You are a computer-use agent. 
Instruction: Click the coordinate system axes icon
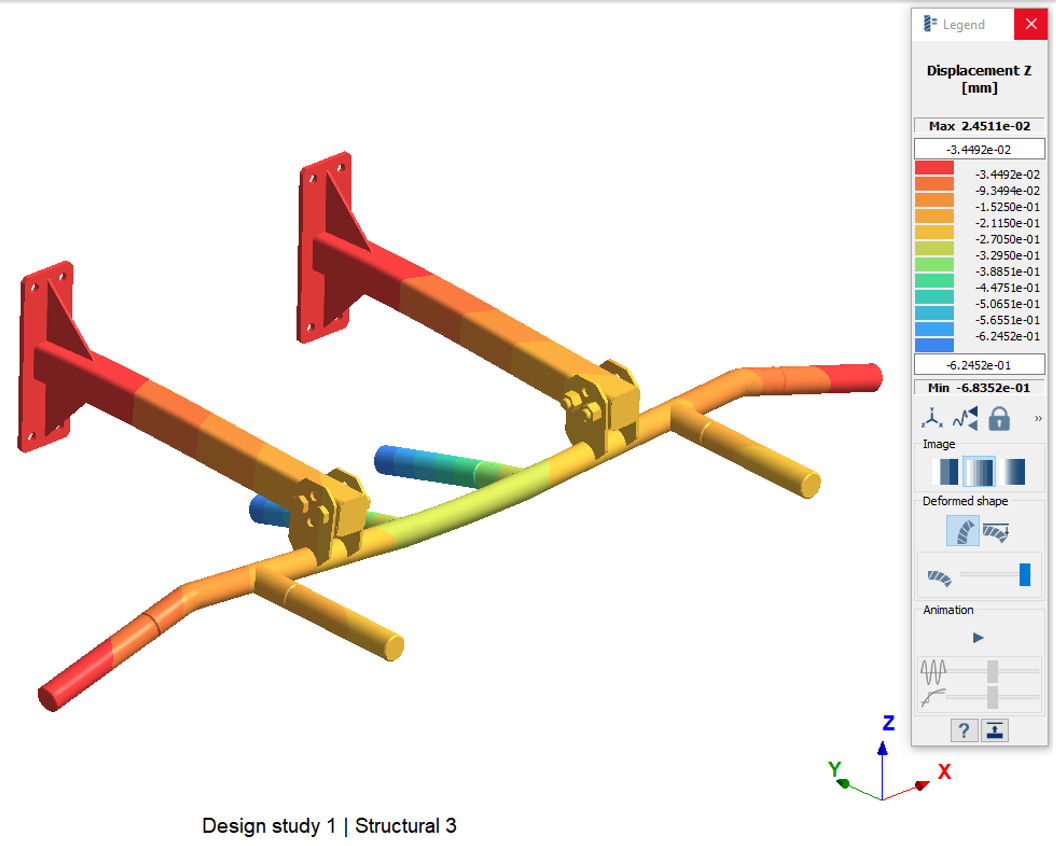(933, 418)
